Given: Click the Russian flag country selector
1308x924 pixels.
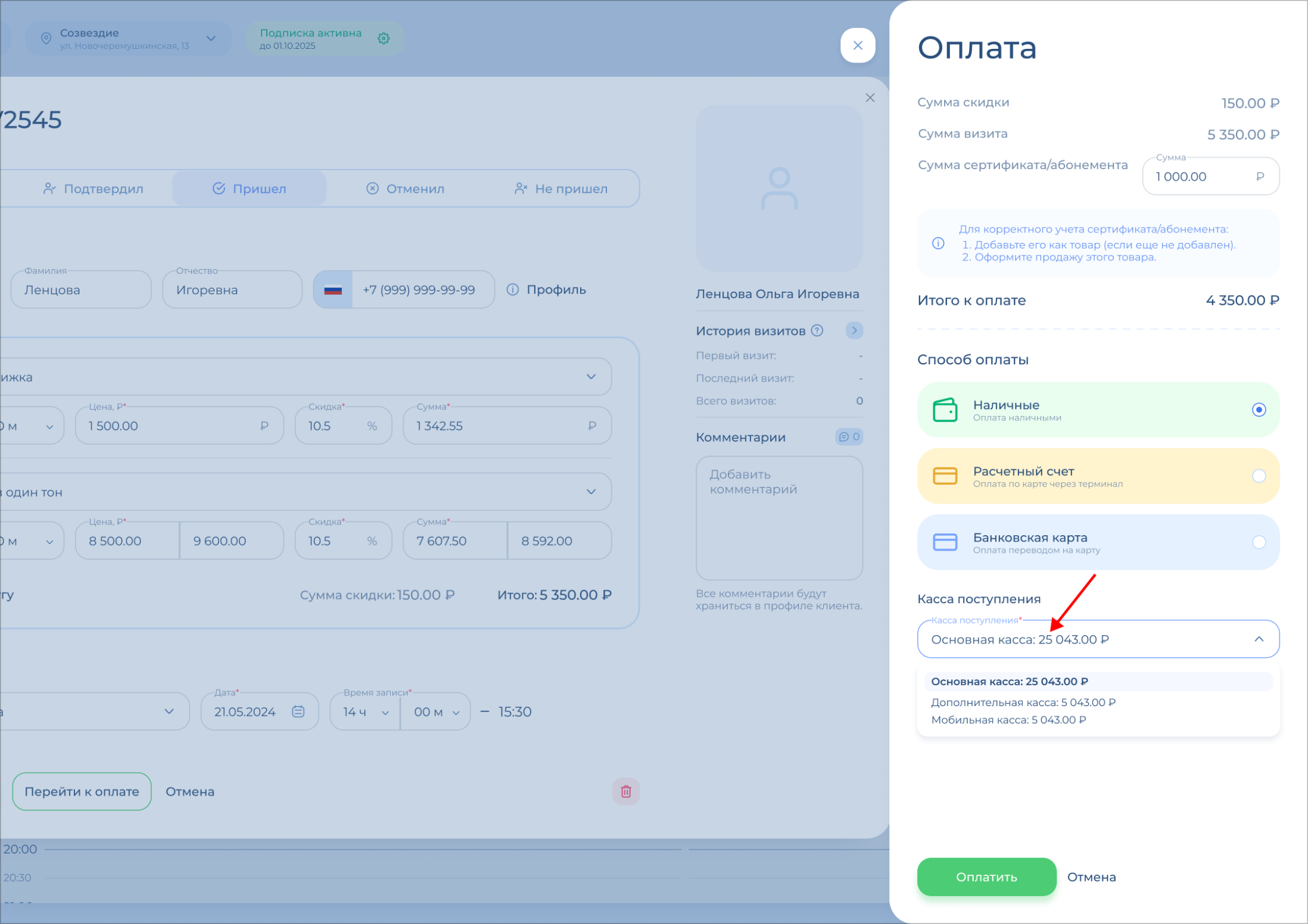Looking at the screenshot, I should click(333, 290).
